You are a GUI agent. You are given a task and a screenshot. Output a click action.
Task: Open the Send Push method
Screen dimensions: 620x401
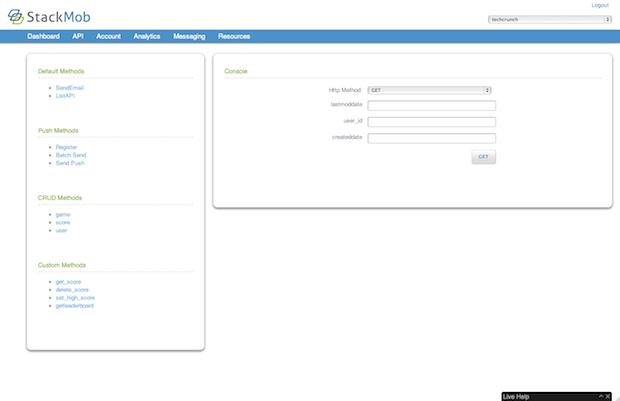pyautogui.click(x=70, y=163)
